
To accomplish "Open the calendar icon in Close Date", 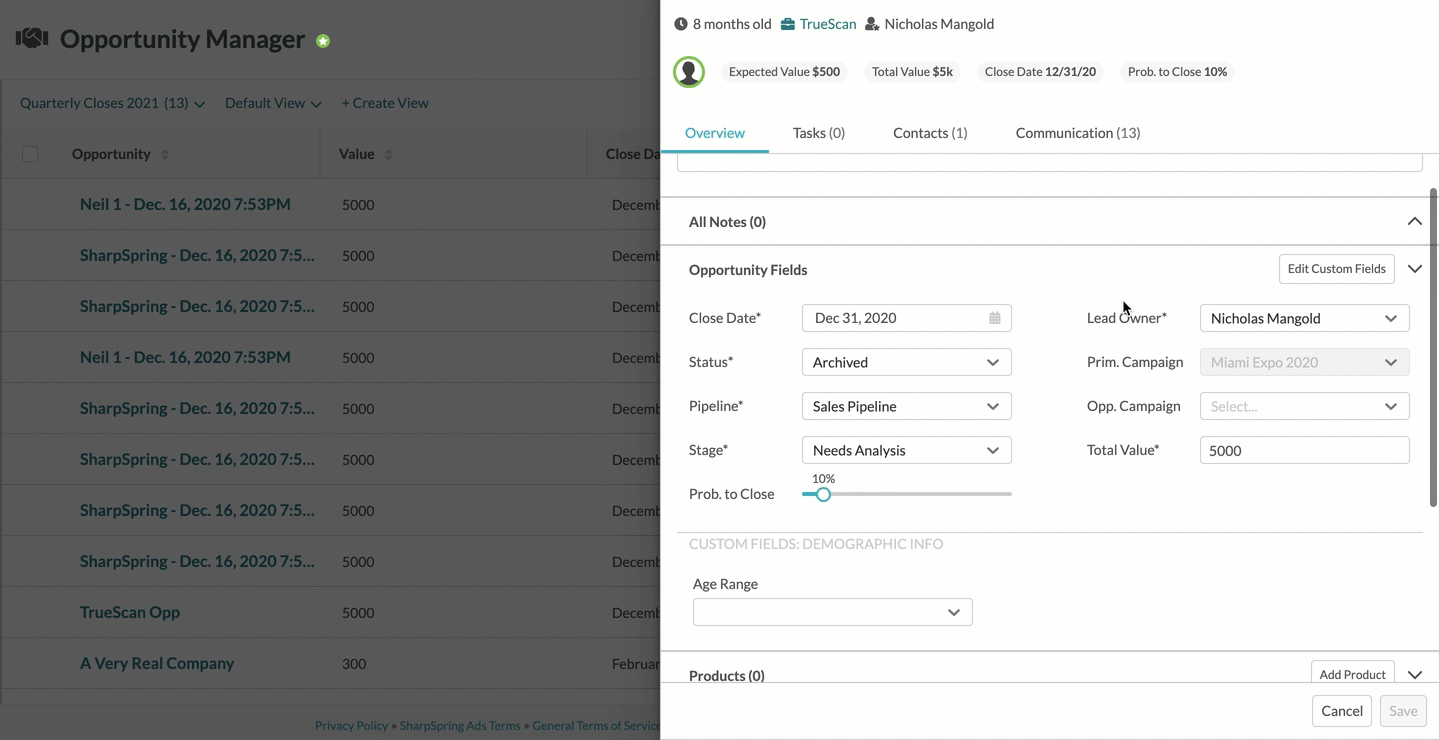I will click(995, 318).
